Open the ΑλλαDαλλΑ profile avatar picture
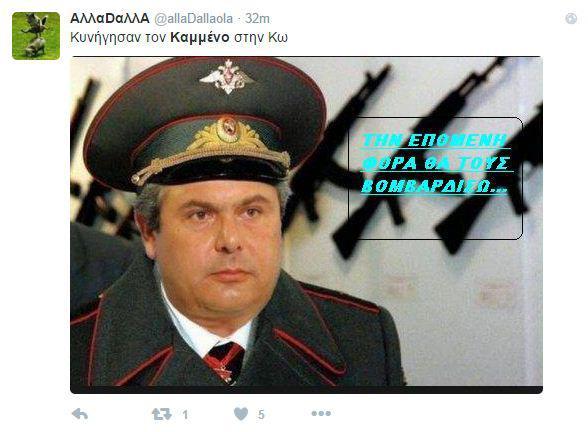Image resolution: width=588 pixels, height=432 pixels. tap(36, 36)
